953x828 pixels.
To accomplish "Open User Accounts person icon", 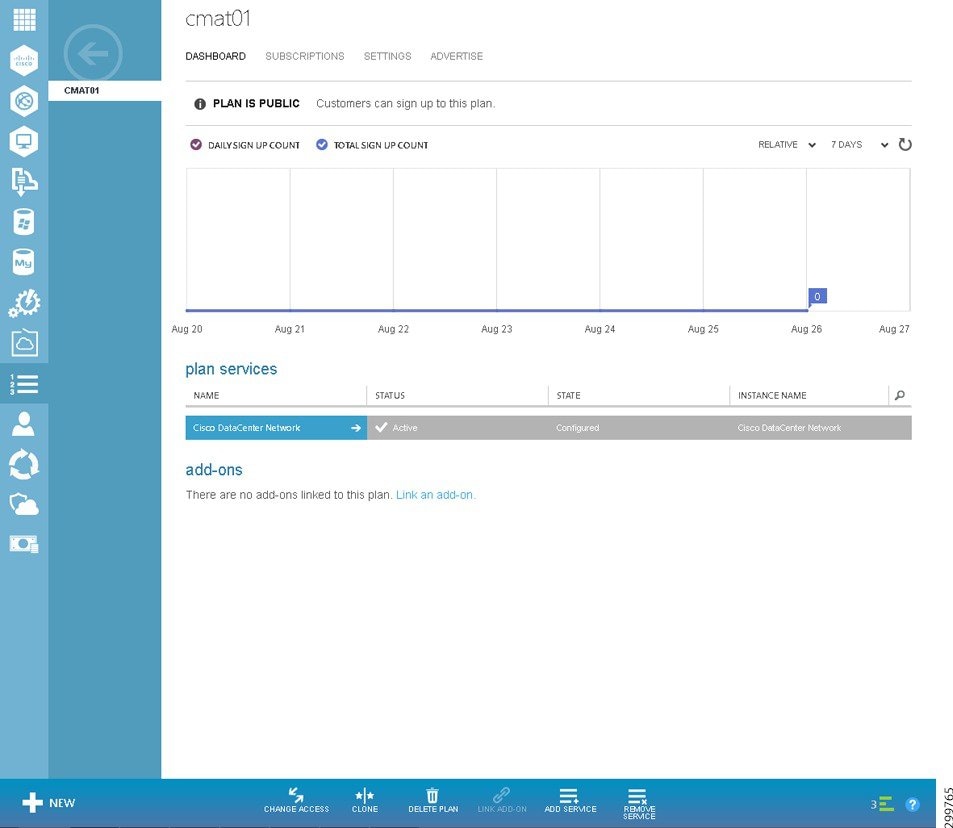I will point(24,424).
